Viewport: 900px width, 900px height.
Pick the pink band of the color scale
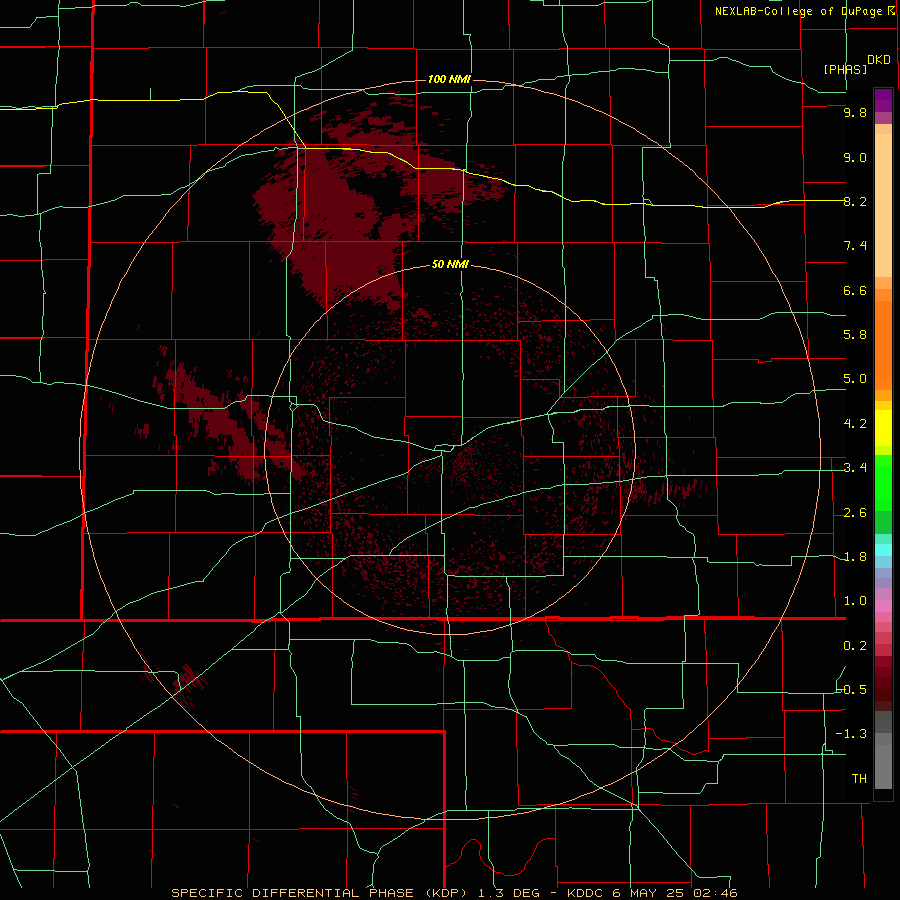click(x=883, y=606)
